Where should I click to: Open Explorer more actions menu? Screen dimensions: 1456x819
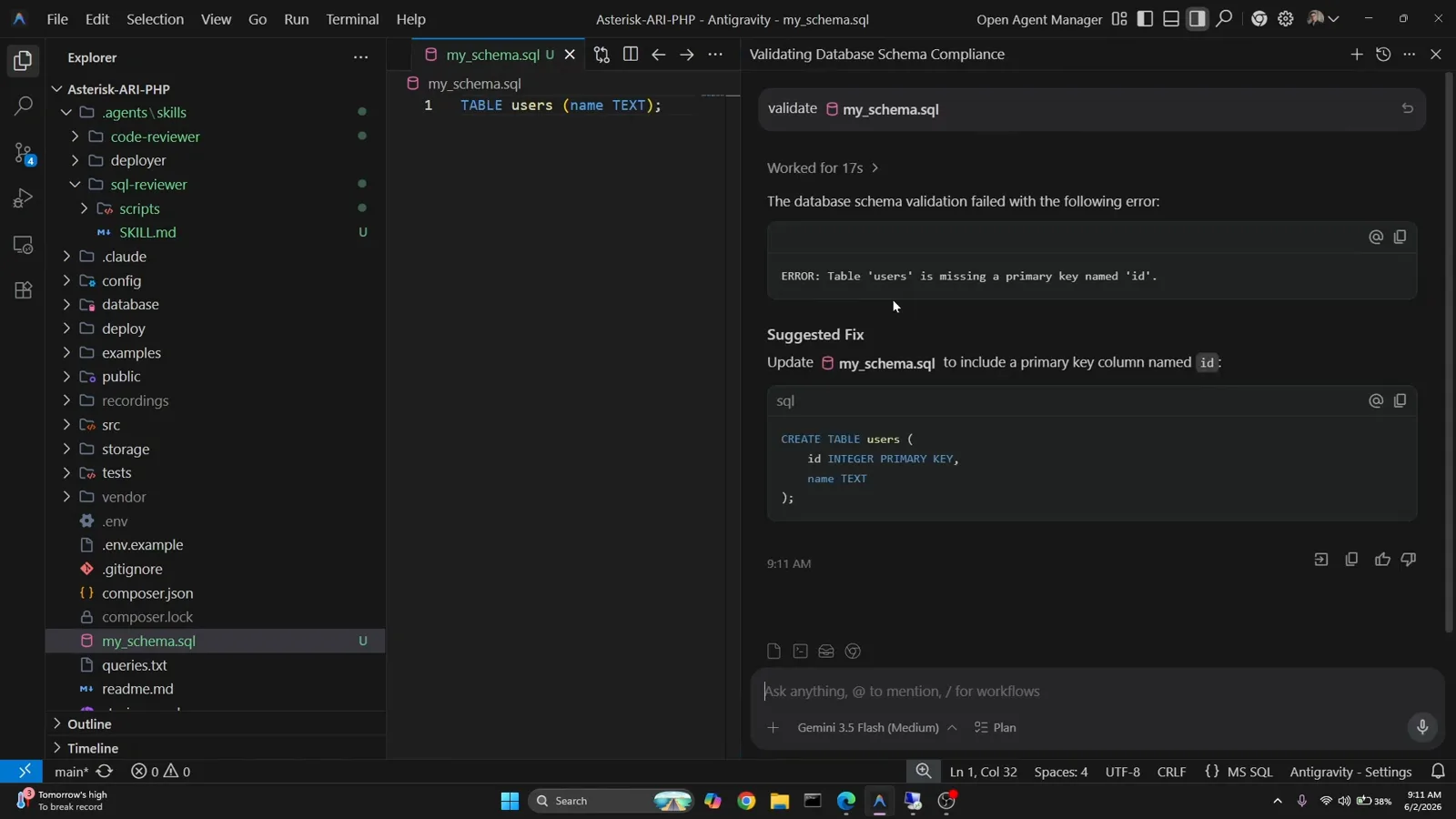[x=360, y=57]
